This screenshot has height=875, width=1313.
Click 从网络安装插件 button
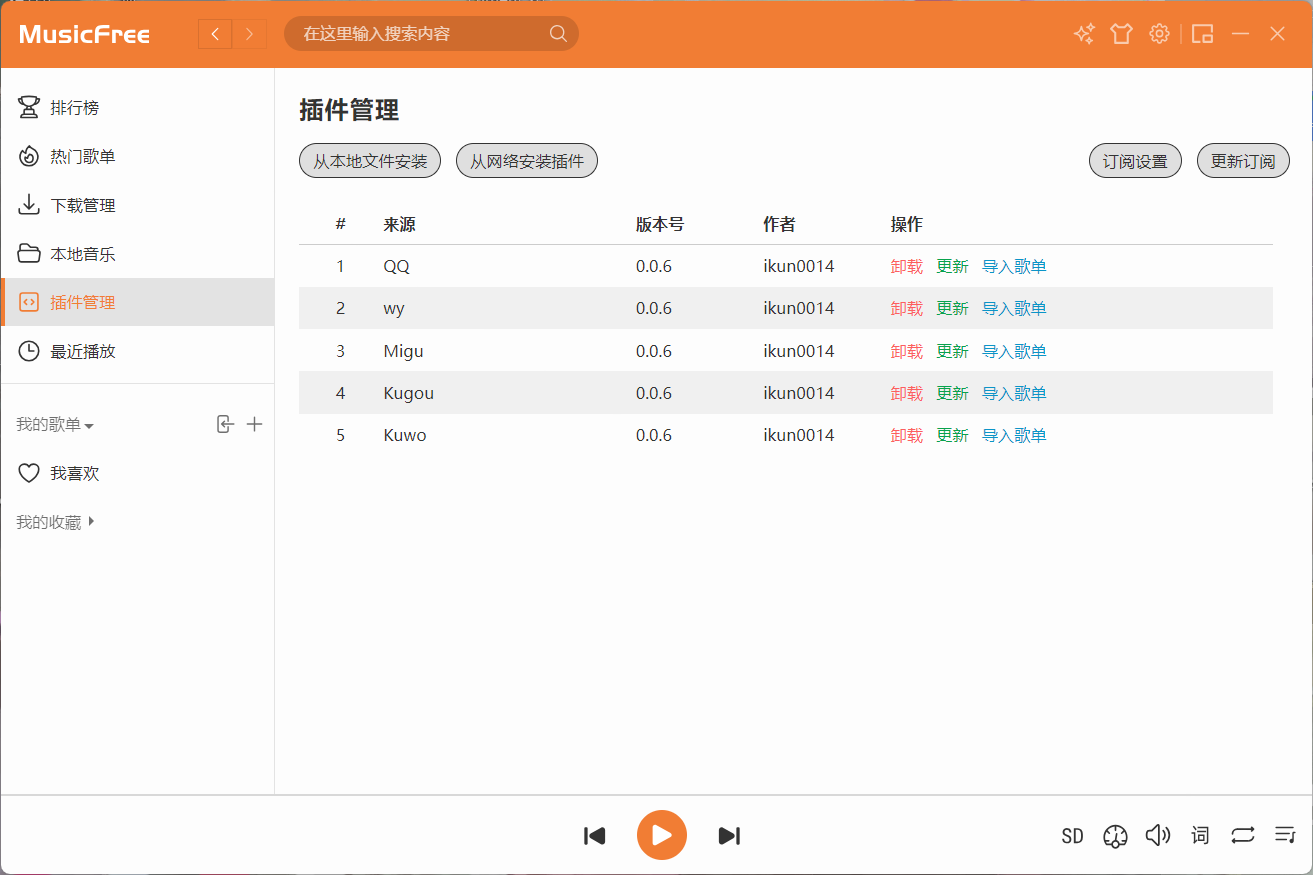[527, 161]
